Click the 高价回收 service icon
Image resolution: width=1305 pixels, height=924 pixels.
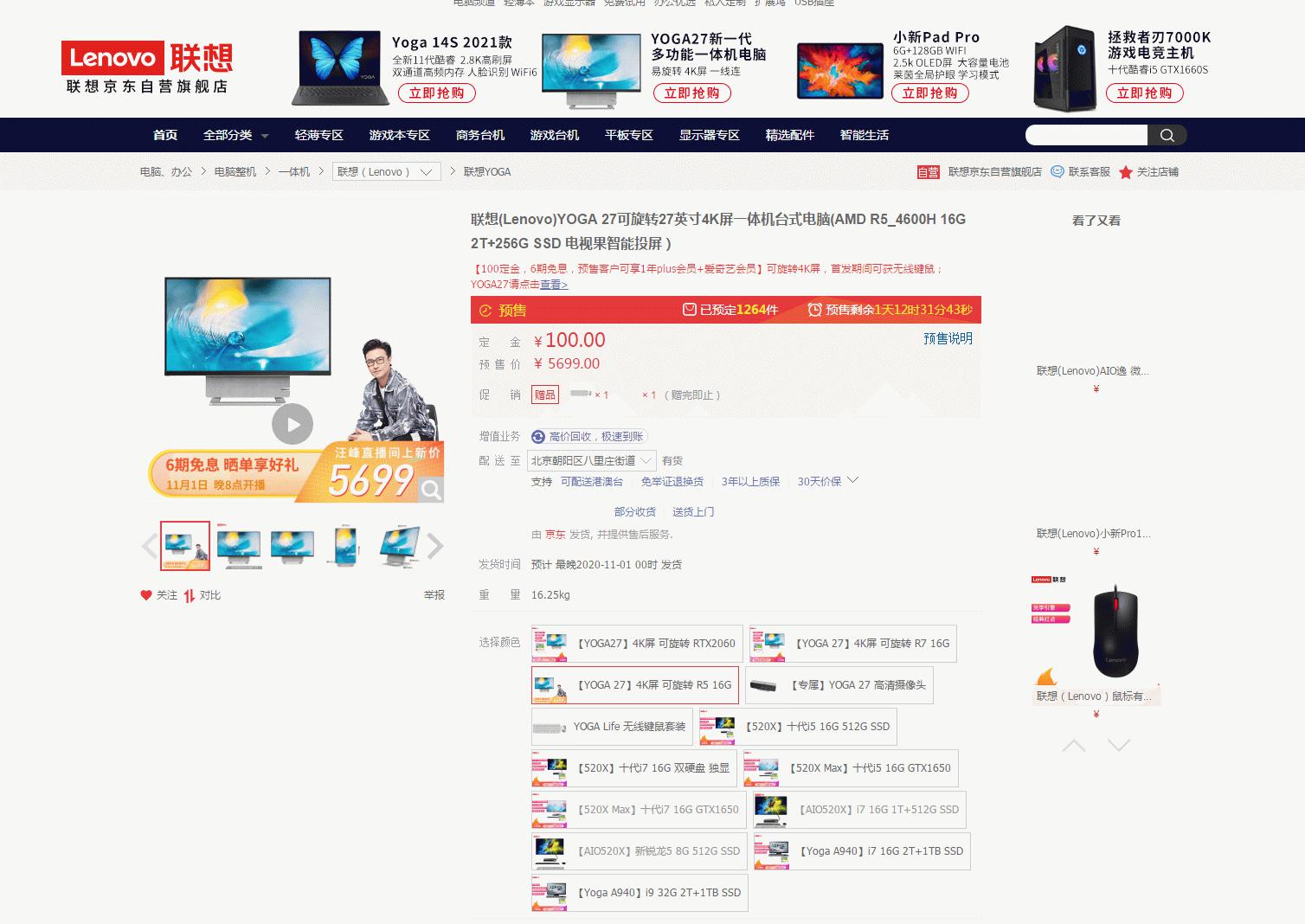tap(538, 437)
